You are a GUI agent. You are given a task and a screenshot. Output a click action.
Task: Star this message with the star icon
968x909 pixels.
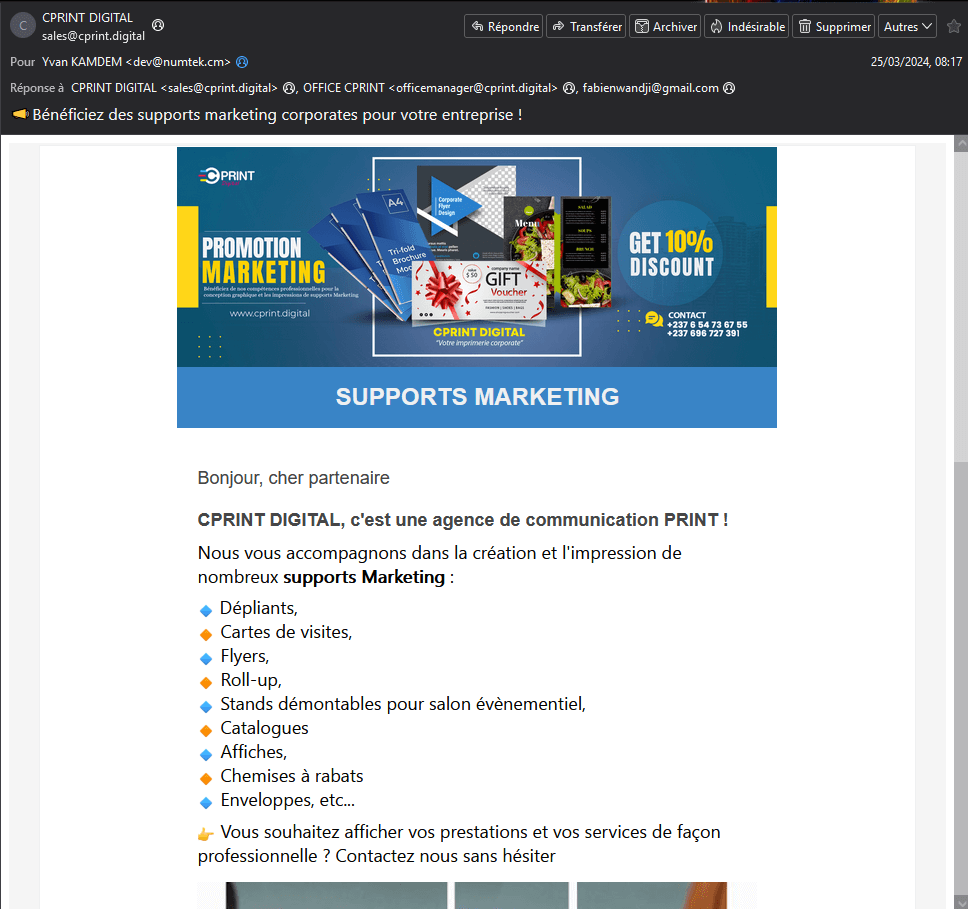pyautogui.click(x=953, y=27)
